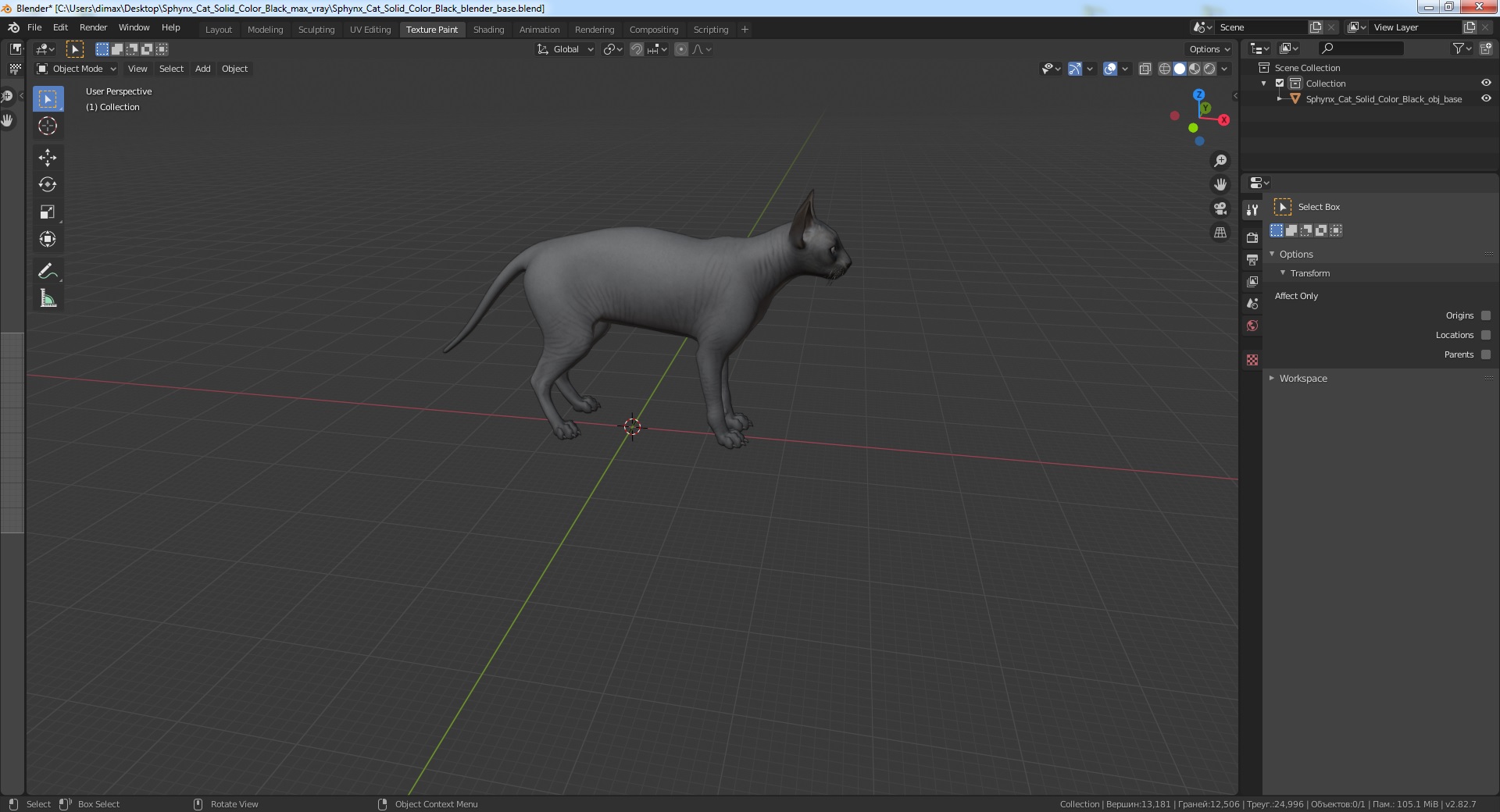Screen dimensions: 1500x812
Task: Open Active Tool and Workspace settings tab
Action: click(x=1252, y=209)
